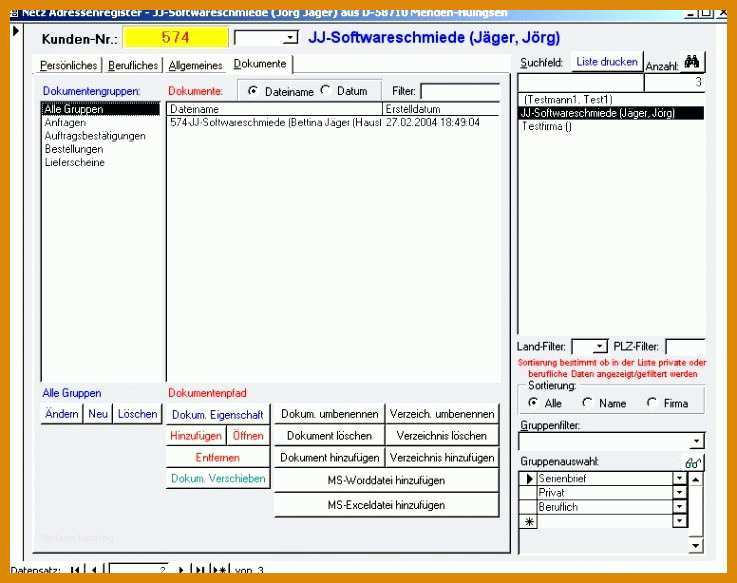Switch to the Allgemeines tab
The image size is (737, 583).
pos(195,65)
